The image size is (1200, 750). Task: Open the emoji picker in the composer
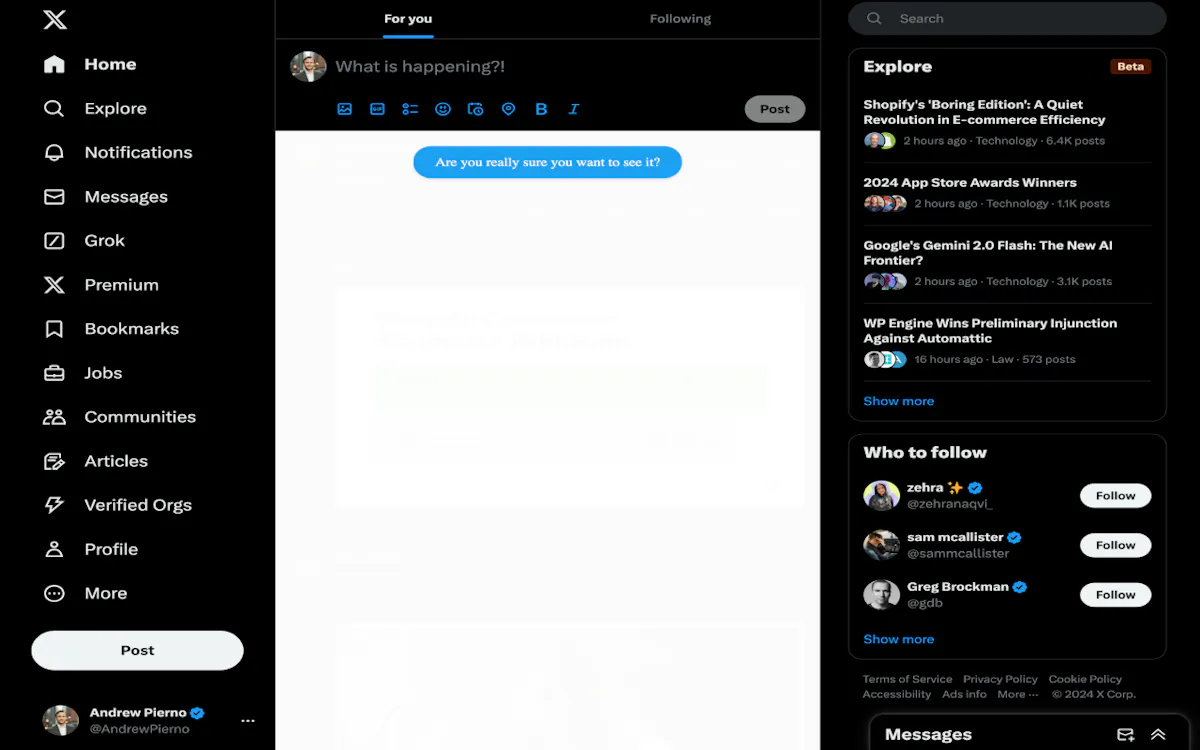(x=443, y=109)
